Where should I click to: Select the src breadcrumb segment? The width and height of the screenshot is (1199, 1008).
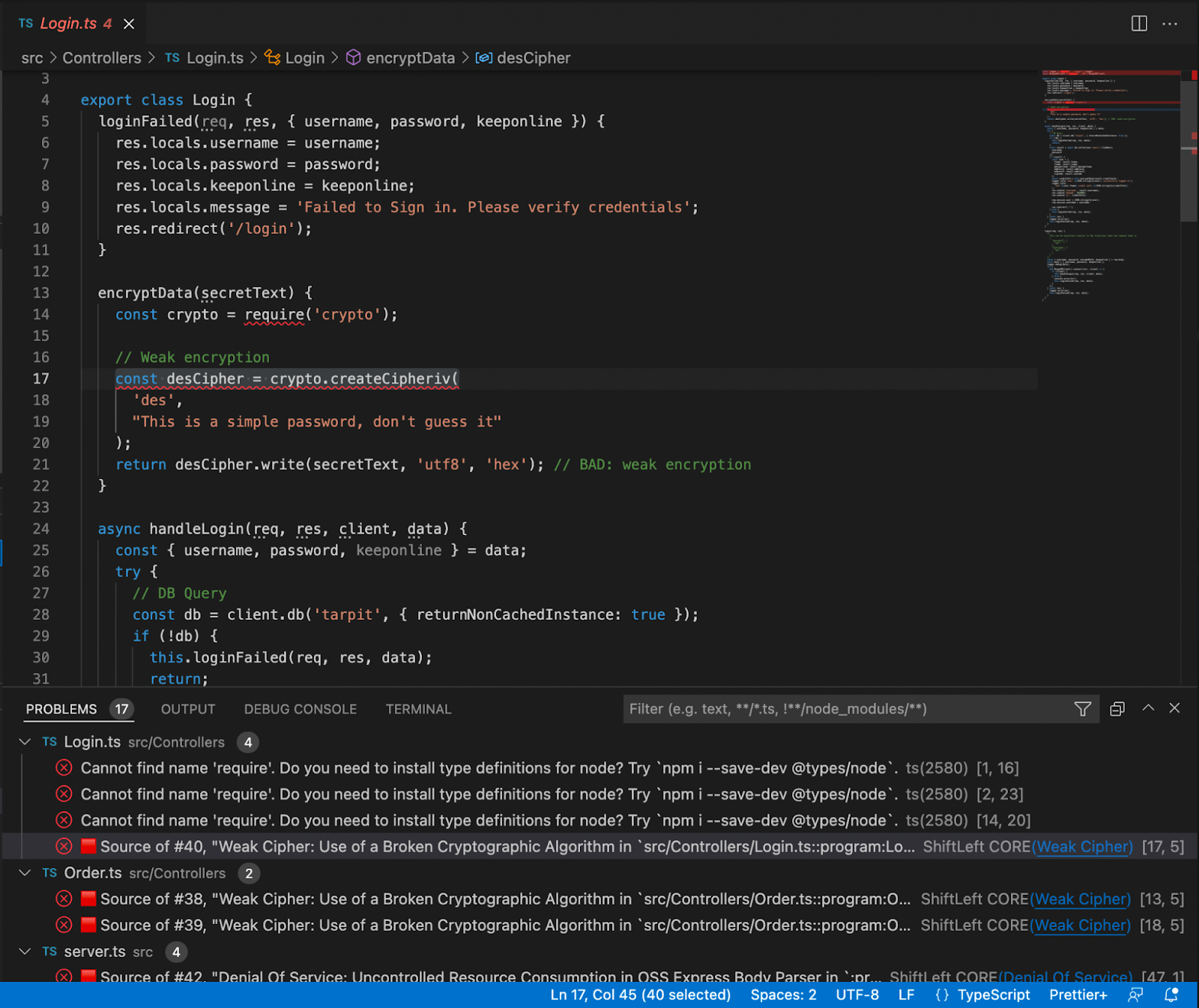pos(31,58)
